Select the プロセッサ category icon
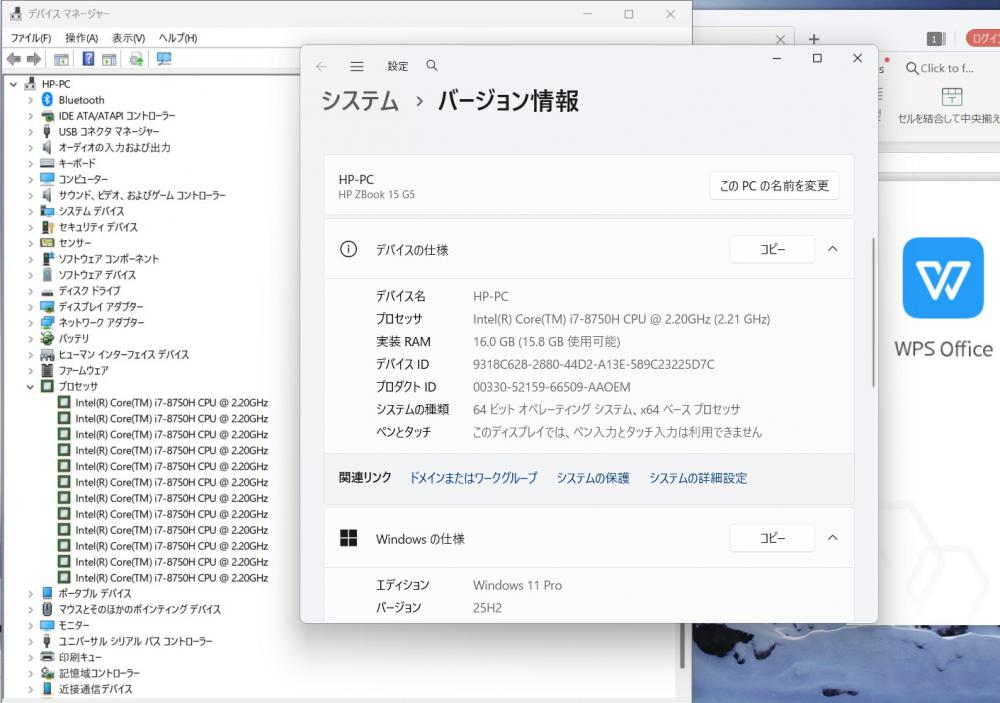 click(x=47, y=386)
